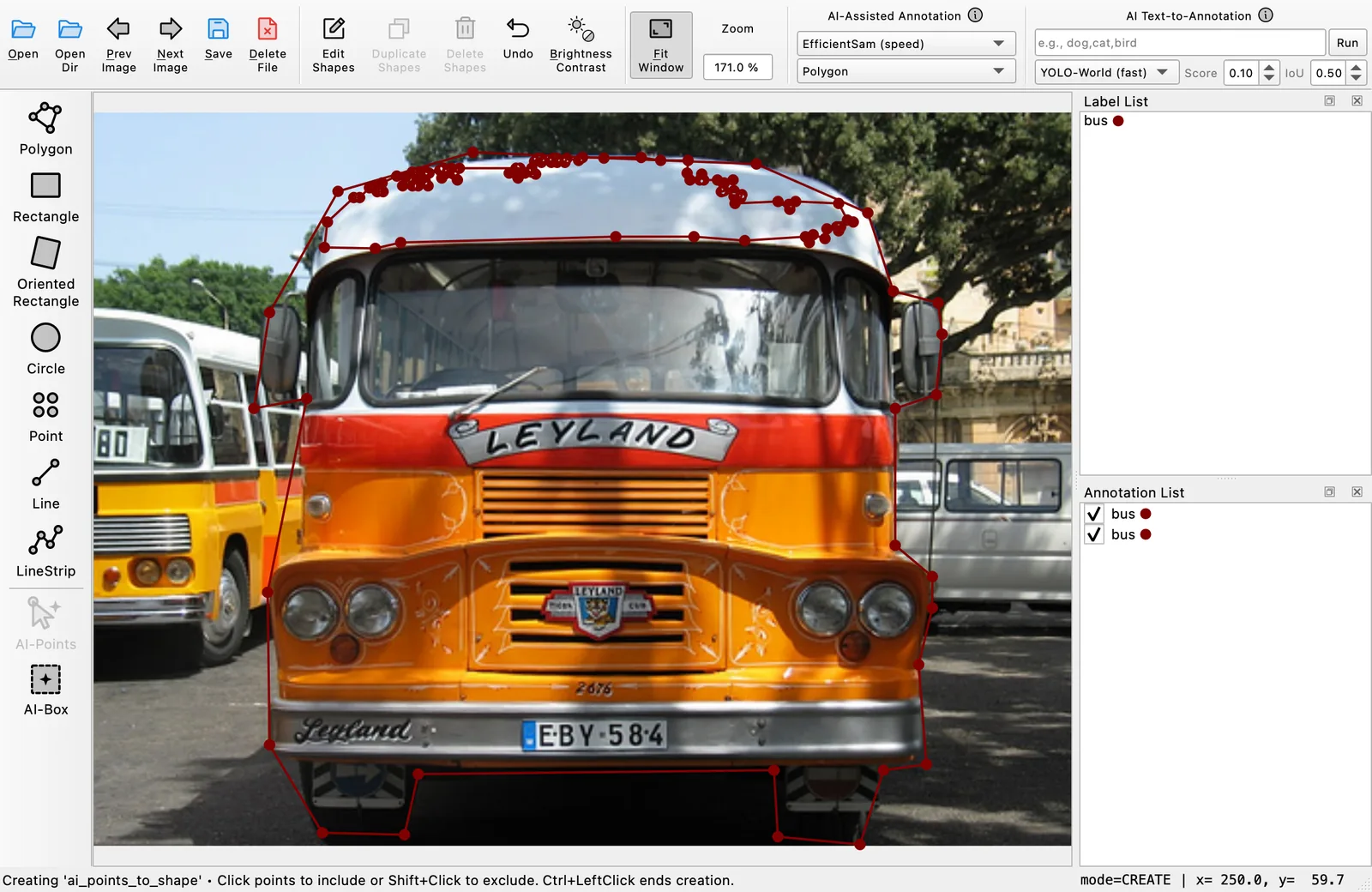The height and width of the screenshot is (892, 1372).
Task: Click Duplicate Shapes icon
Action: click(x=399, y=45)
